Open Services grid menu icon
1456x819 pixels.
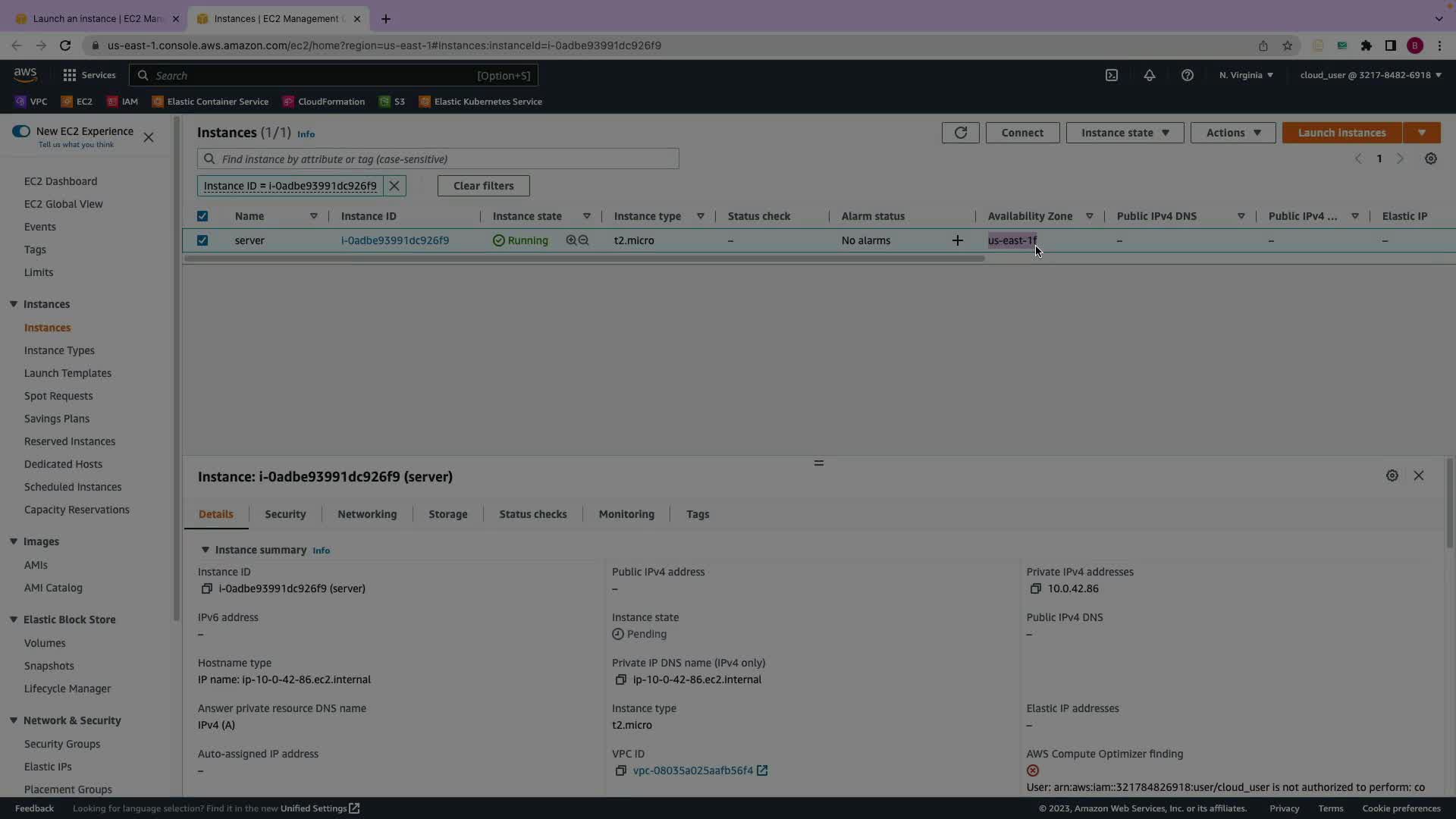tap(70, 75)
